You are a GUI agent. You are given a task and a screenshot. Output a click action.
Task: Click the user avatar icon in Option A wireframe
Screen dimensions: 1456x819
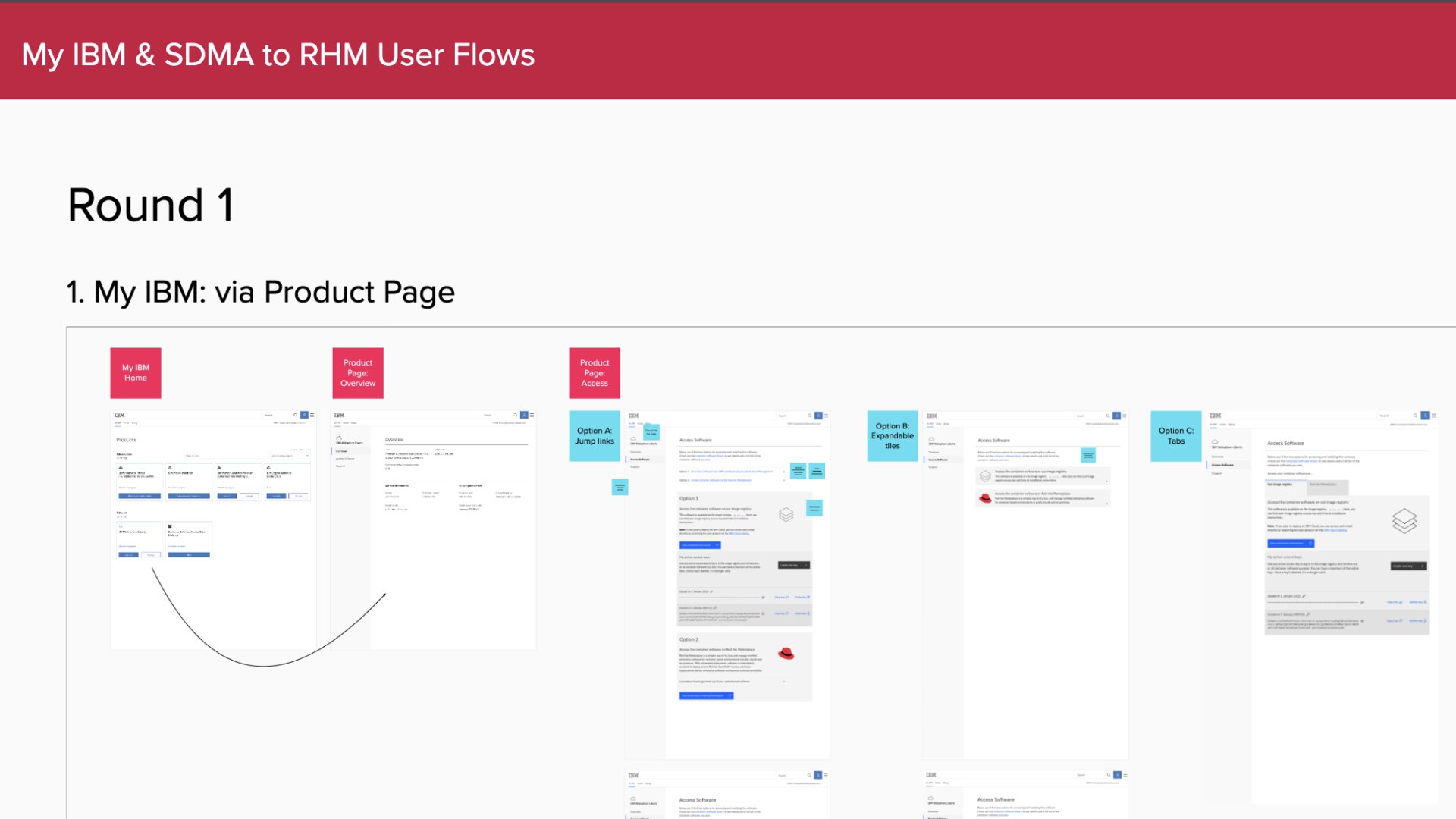point(817,416)
